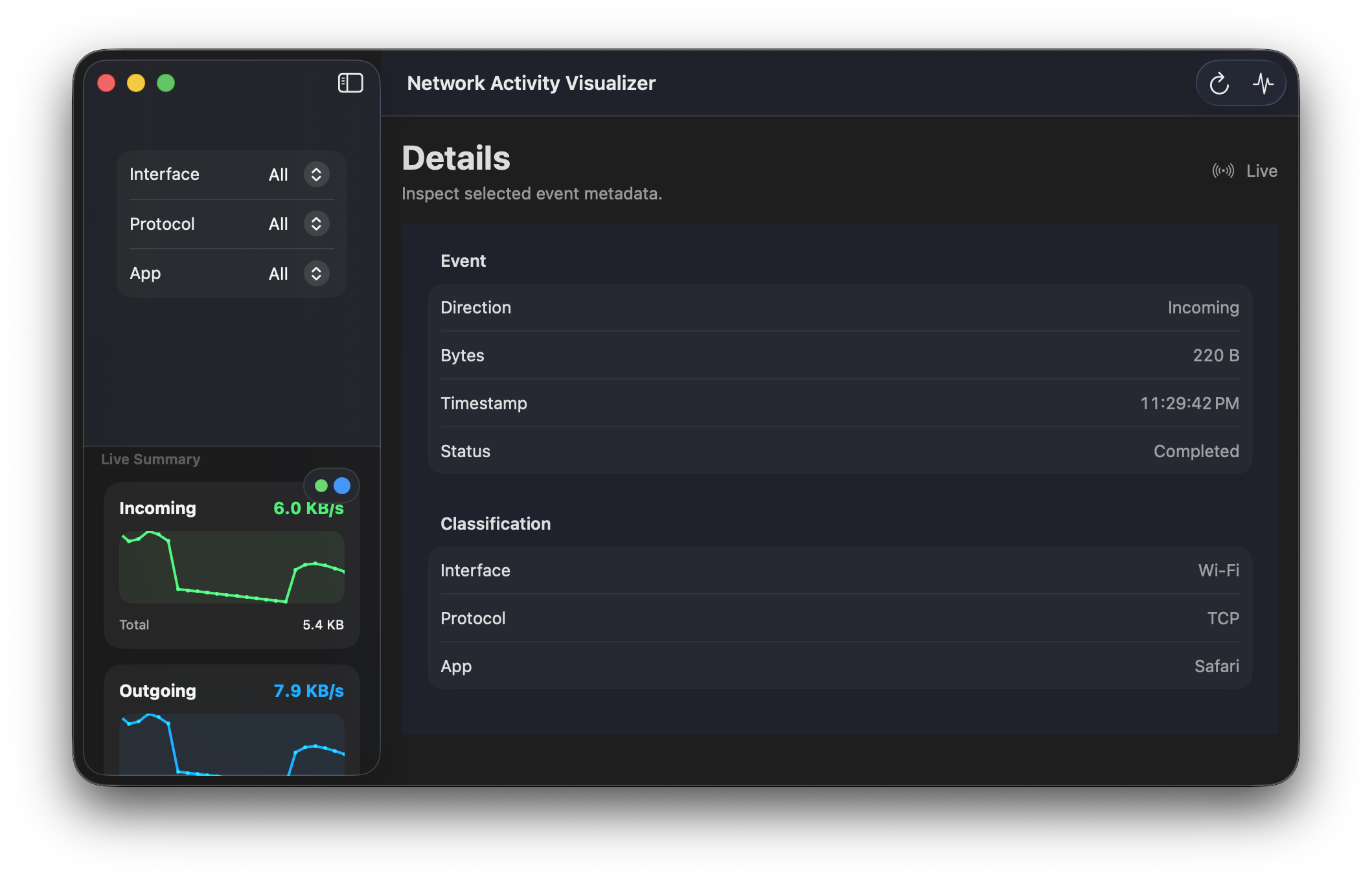1372x882 pixels.
Task: Click the activity waveform toolbar icon
Action: 1263,84
